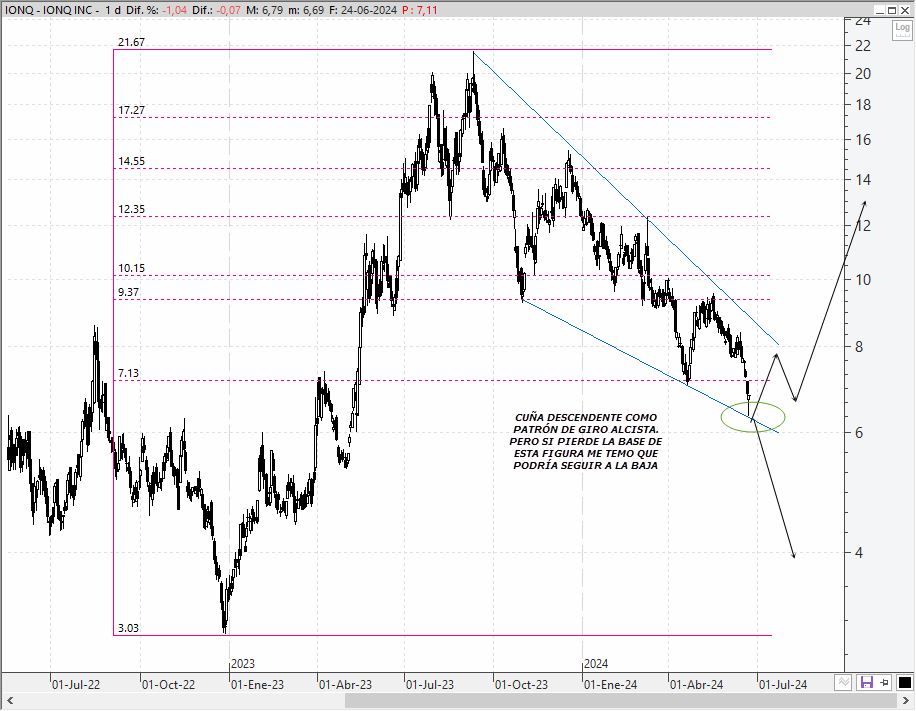This screenshot has height=711, width=916.
Task: Click the 01-Abr-24 date axis label
Action: point(696,685)
